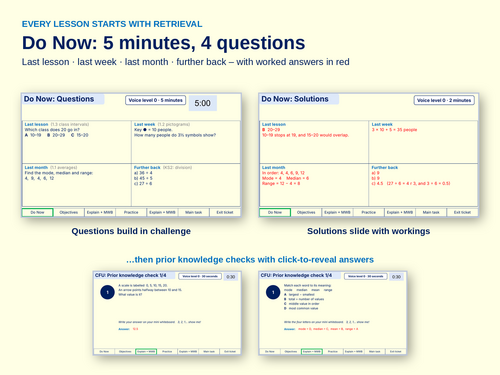This screenshot has width=500, height=375.
Task: Click 'How many people do 3½ symbols show?' text
Action: pyautogui.click(x=175, y=135)
